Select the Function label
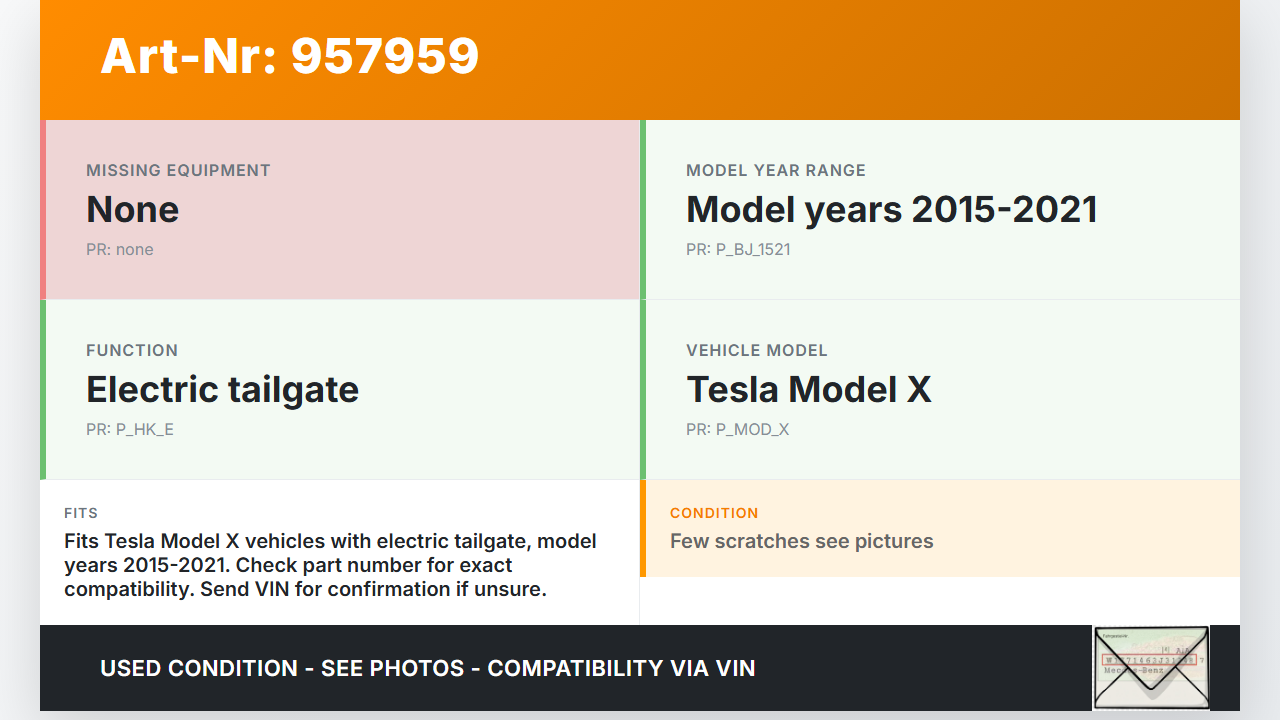Viewport: 1280px width, 720px height. pos(132,350)
